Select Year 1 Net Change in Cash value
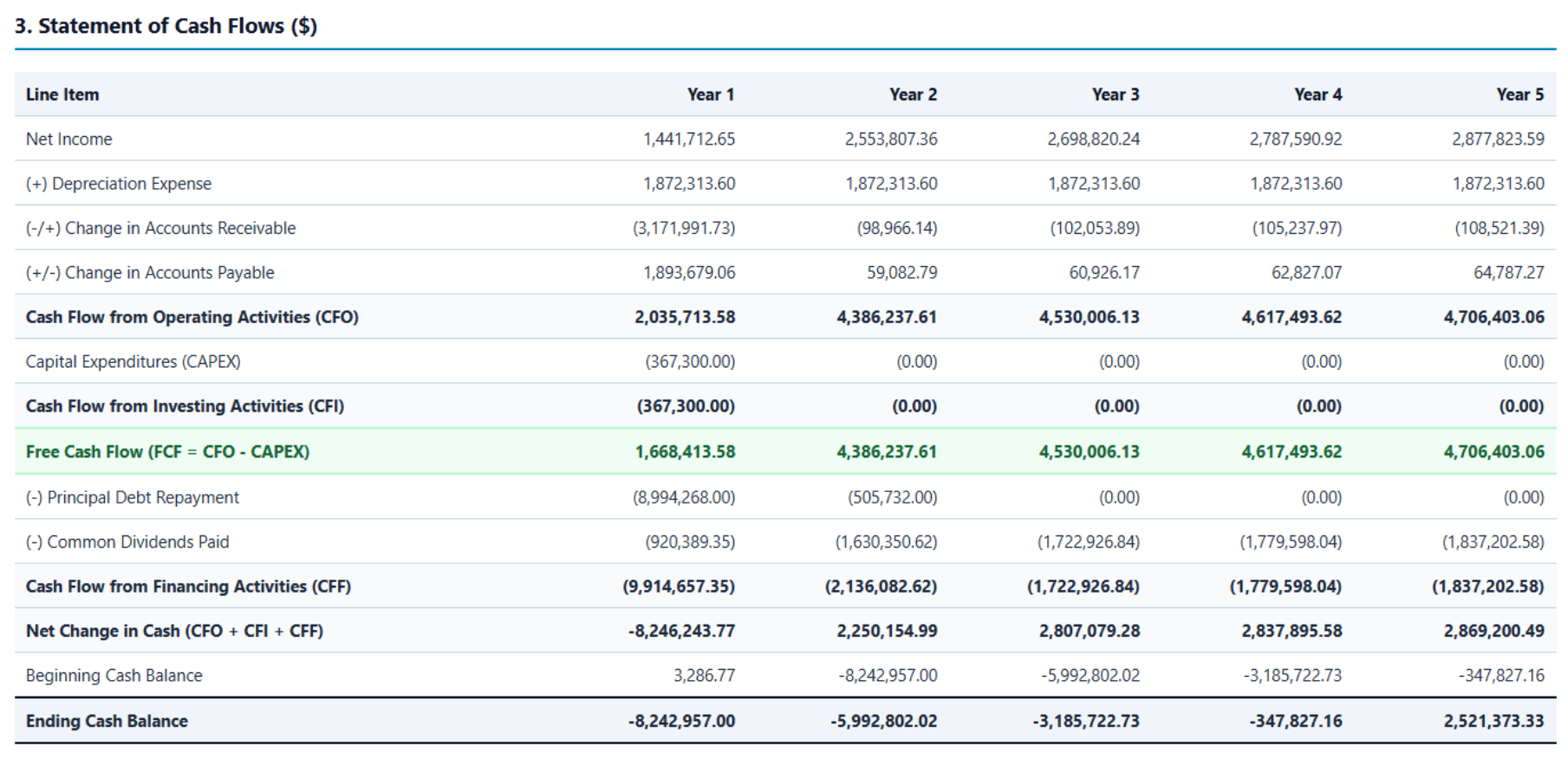The width and height of the screenshot is (1568, 759). click(x=681, y=631)
